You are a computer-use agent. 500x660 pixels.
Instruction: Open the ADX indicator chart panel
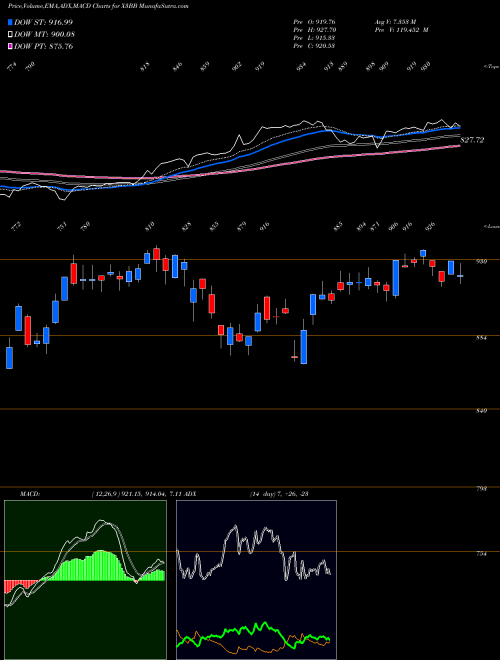256,580
